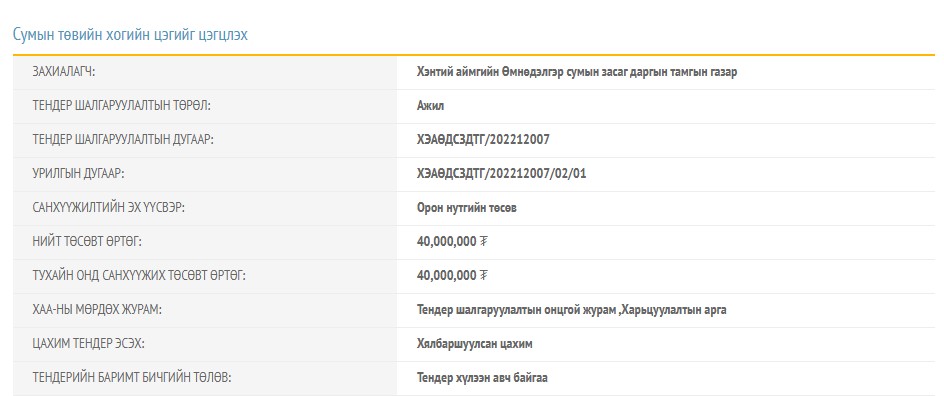Click the Ажил value text
Screen dimensions: 944x396
tap(430, 106)
